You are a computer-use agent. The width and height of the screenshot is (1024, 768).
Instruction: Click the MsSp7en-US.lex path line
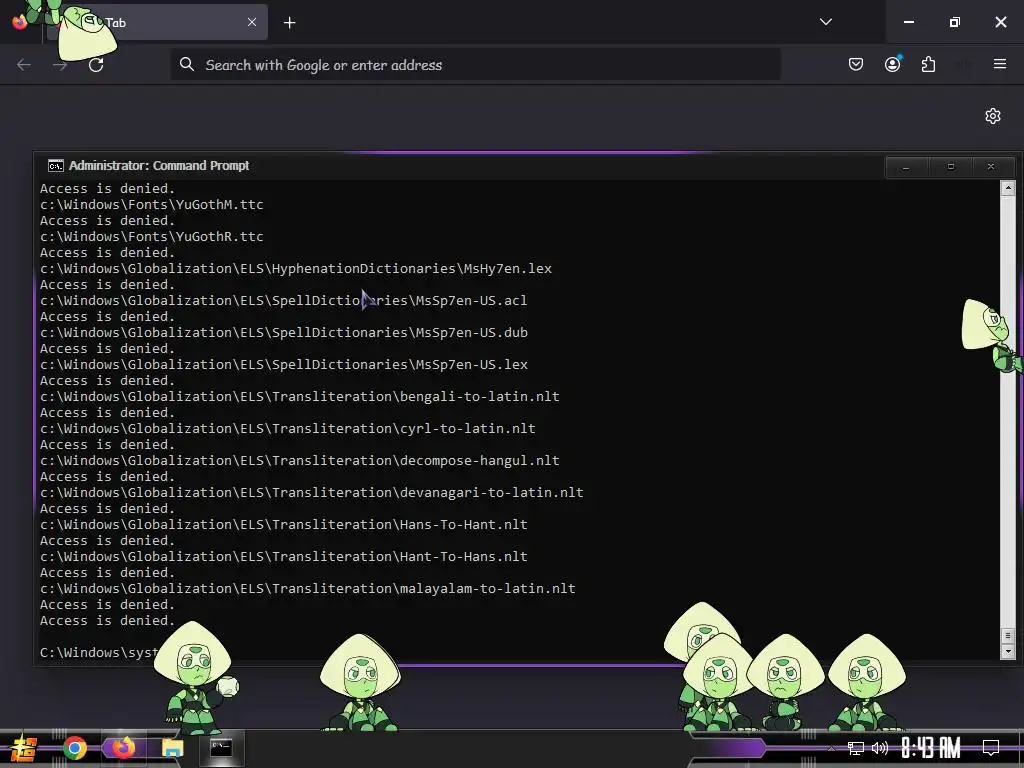[284, 364]
